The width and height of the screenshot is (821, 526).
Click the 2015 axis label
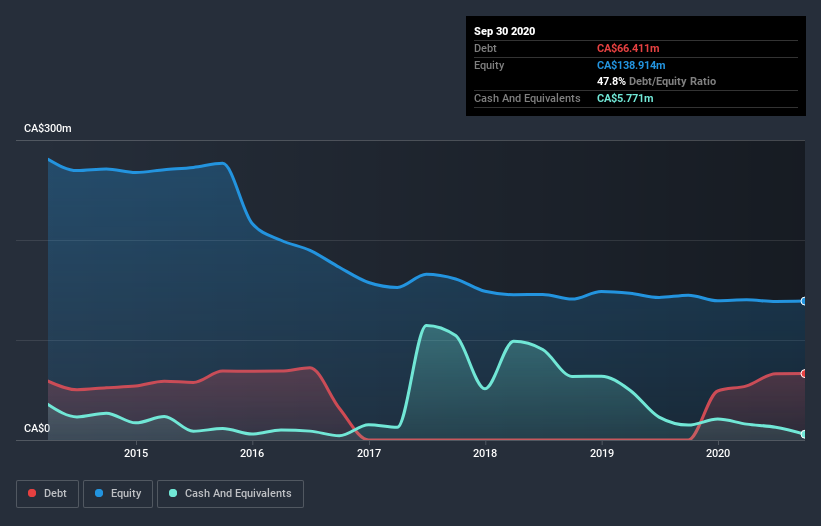point(136,453)
